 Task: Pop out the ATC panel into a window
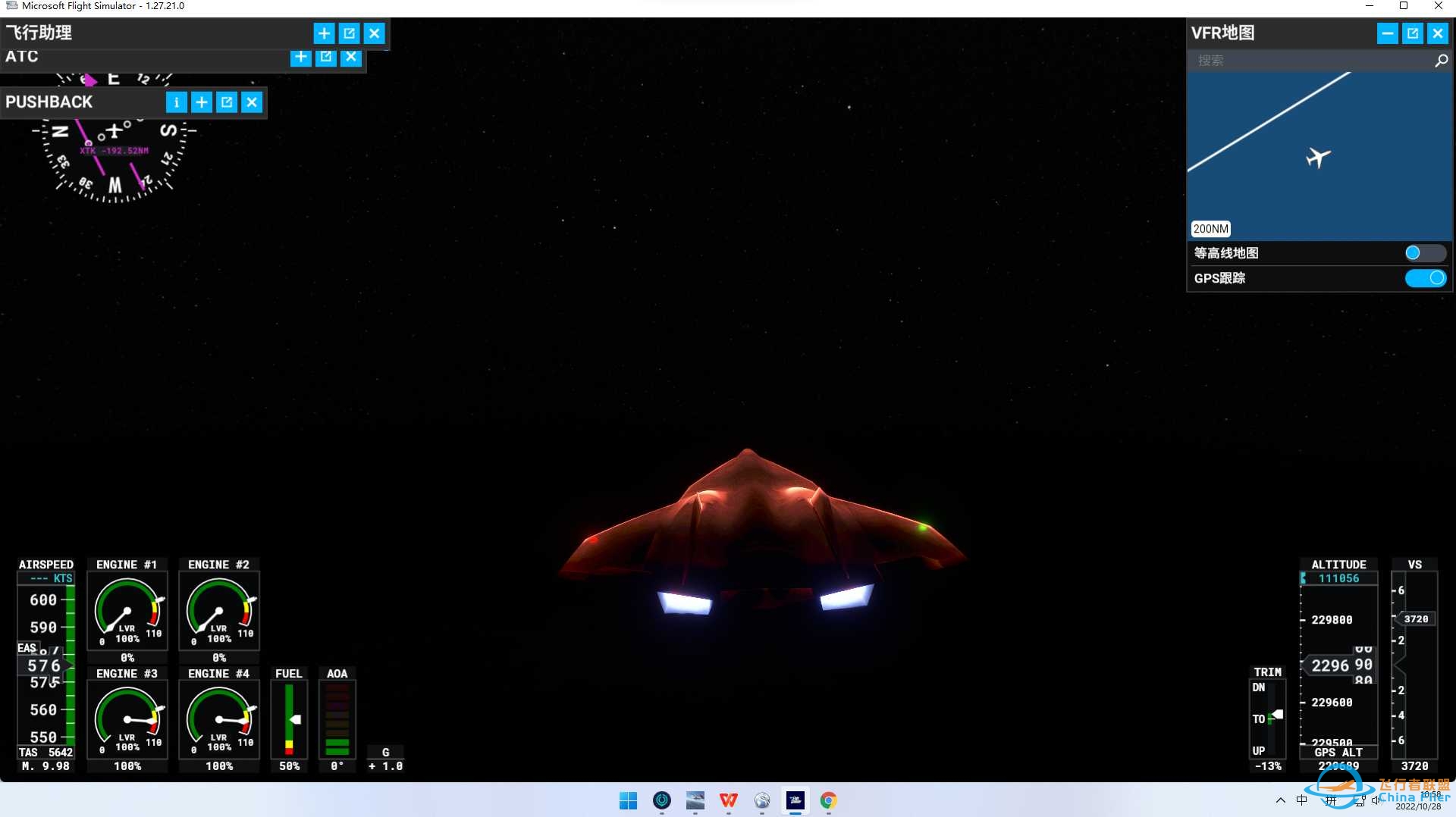pyautogui.click(x=326, y=57)
